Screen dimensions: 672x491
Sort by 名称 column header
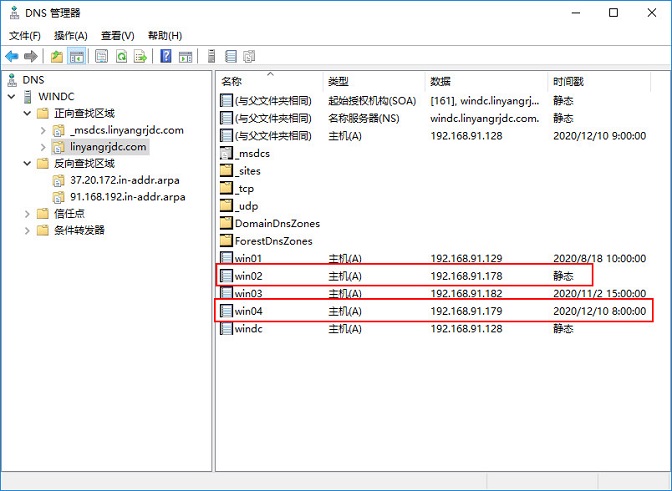point(270,81)
